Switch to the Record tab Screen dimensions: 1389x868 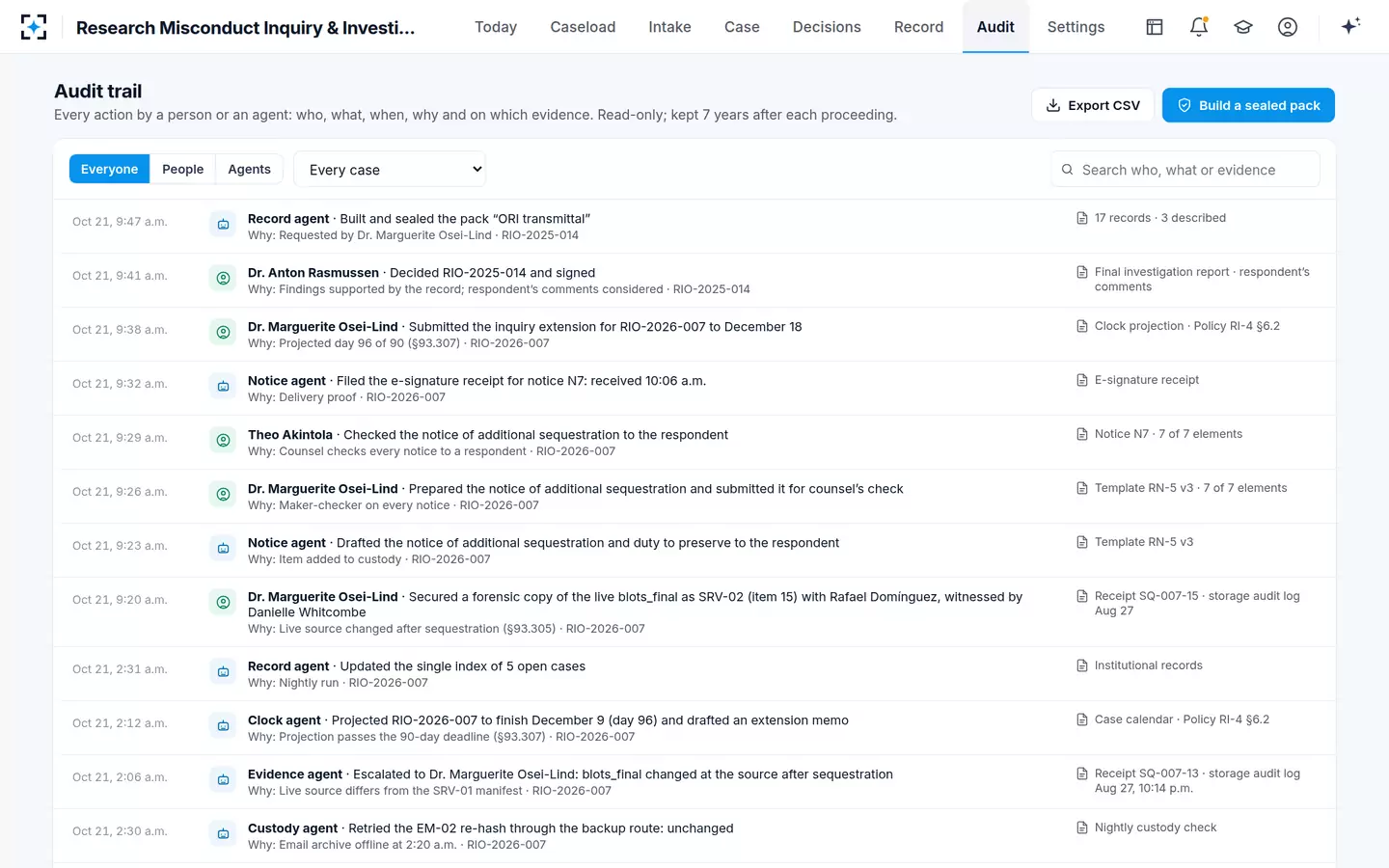[x=918, y=27]
